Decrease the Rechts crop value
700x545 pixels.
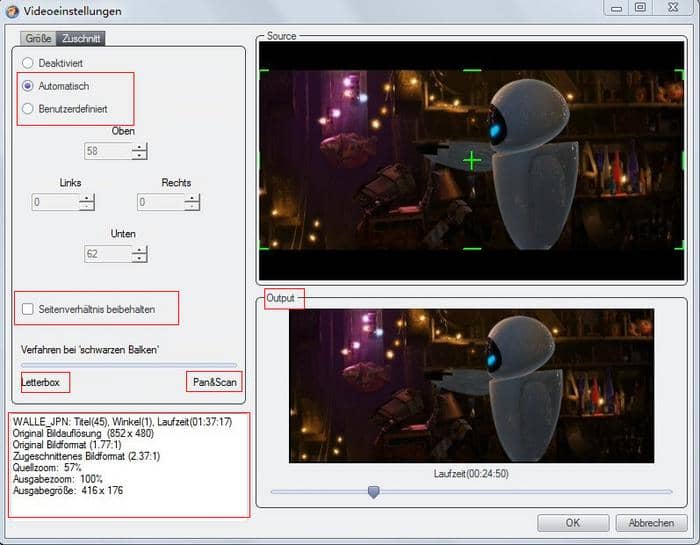click(192, 207)
